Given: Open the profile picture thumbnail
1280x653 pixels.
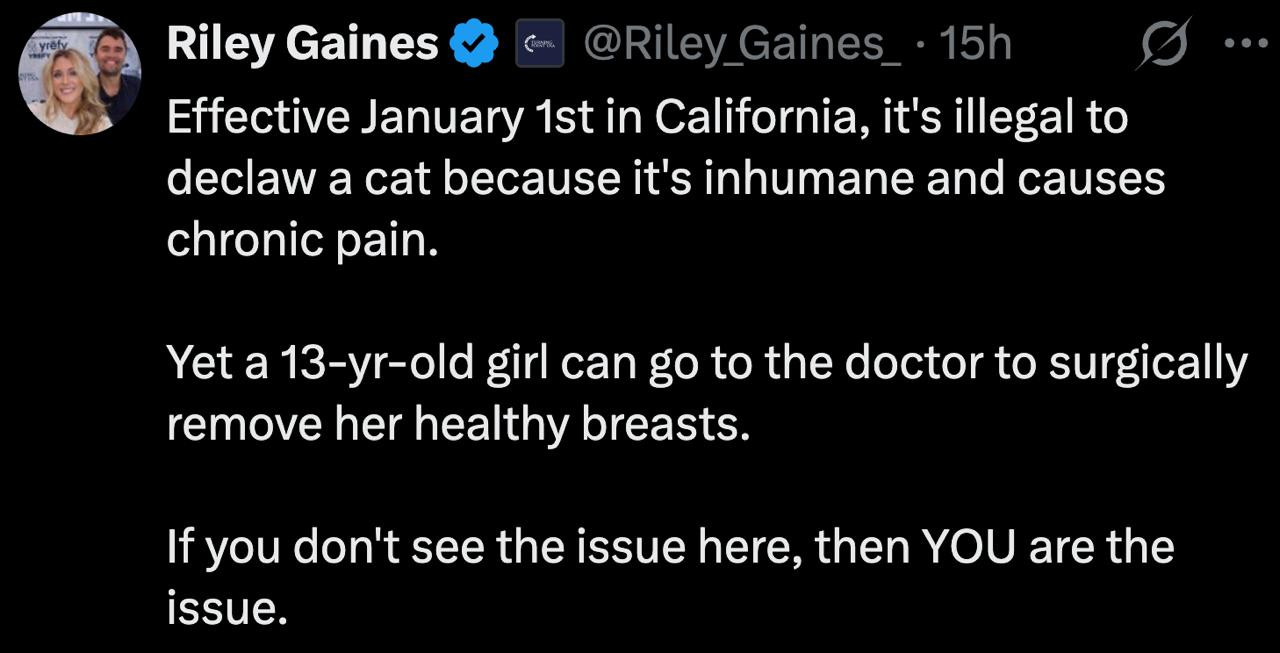Looking at the screenshot, I should (81, 75).
